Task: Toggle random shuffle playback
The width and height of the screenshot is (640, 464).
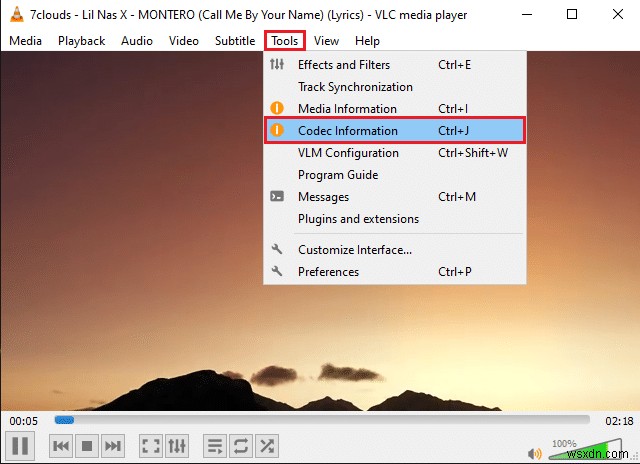Action: click(267, 446)
